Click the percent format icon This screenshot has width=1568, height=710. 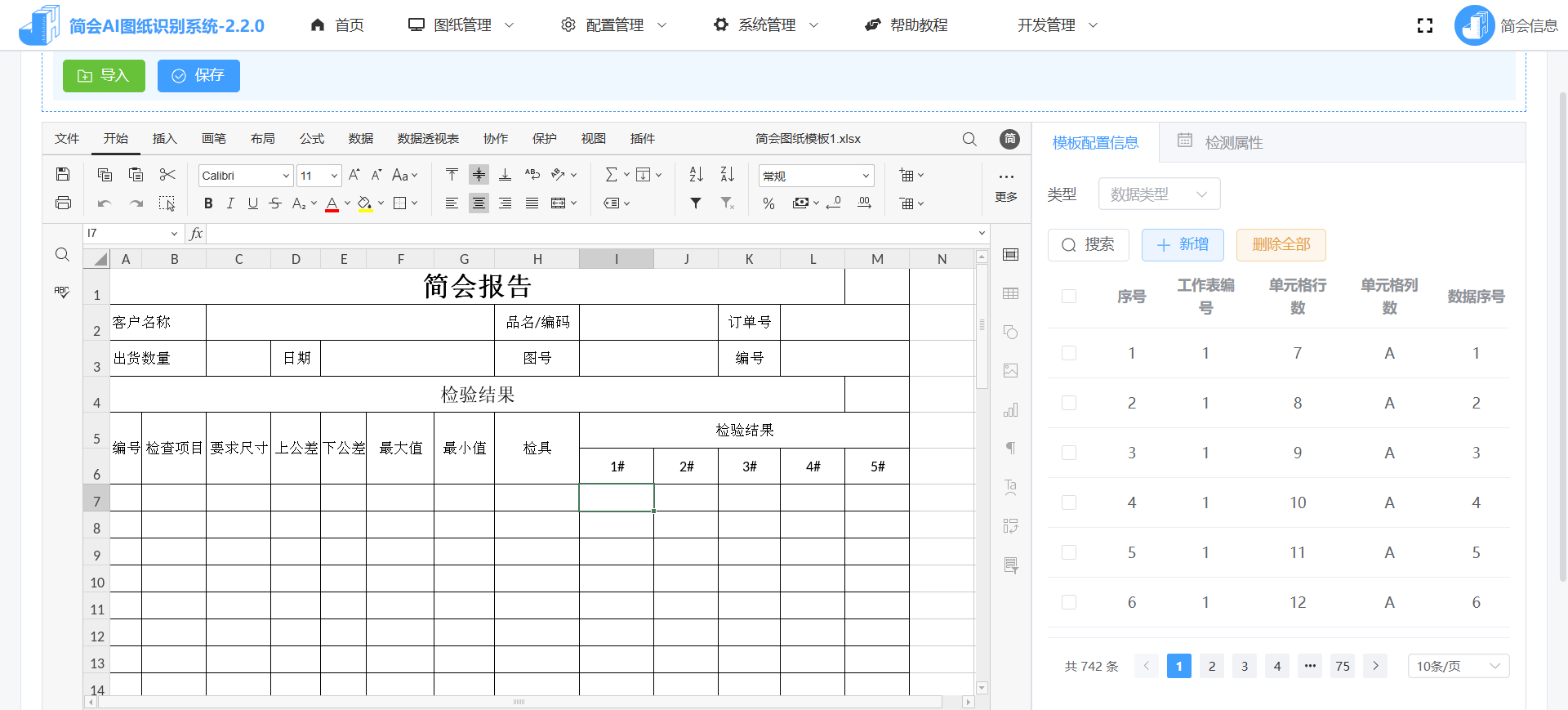(x=768, y=203)
